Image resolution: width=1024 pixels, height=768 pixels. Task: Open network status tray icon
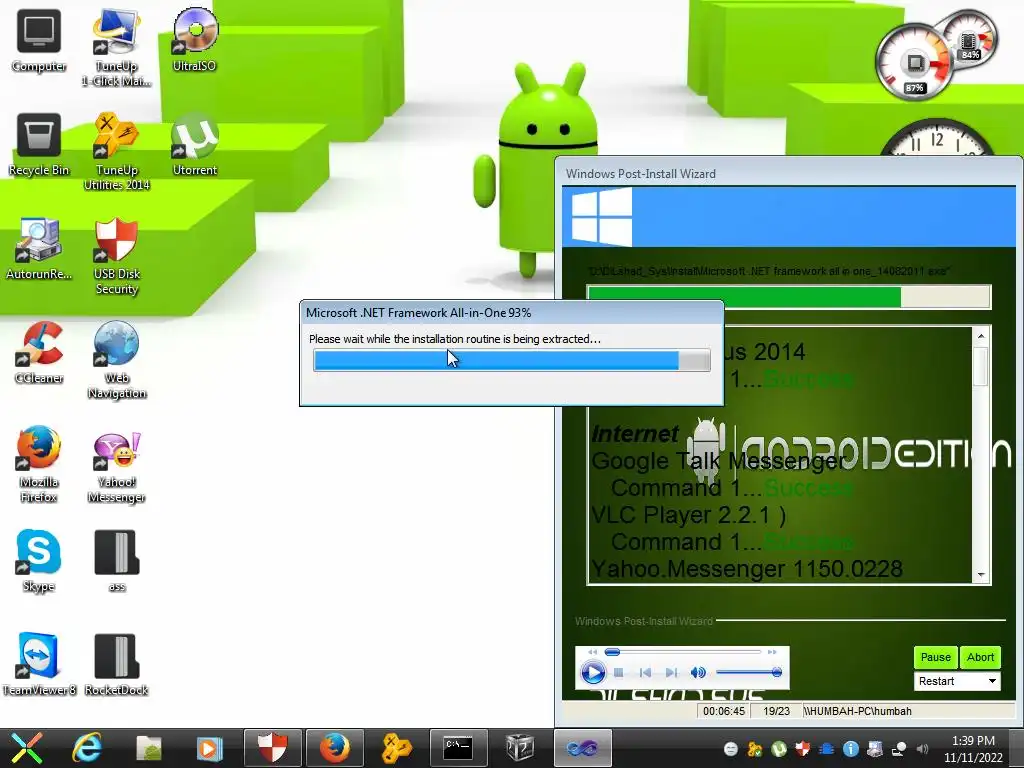[x=899, y=749]
